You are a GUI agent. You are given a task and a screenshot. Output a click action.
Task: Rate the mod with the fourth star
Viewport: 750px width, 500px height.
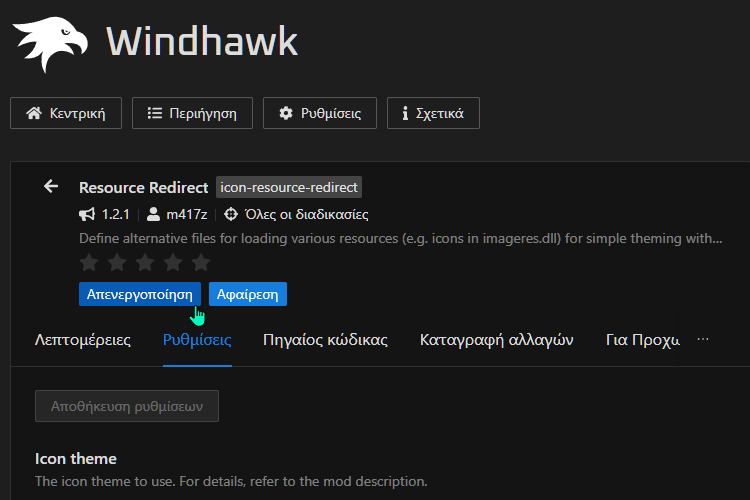pos(173,262)
